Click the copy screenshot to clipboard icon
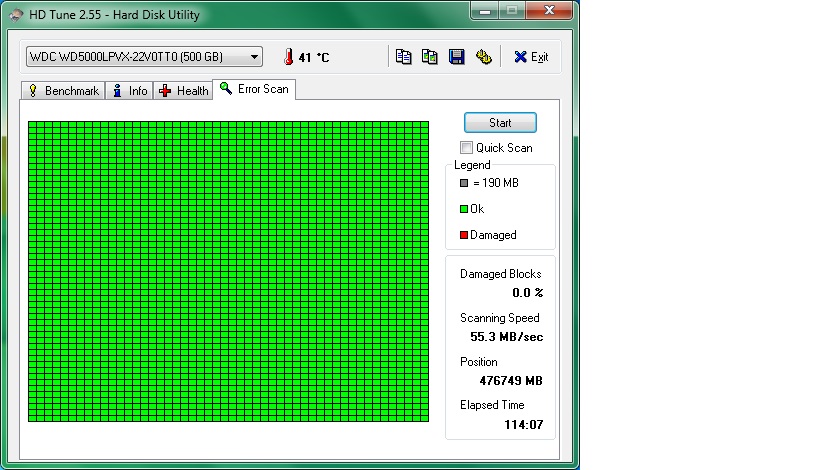Viewport: 819px width, 470px height. [x=430, y=56]
